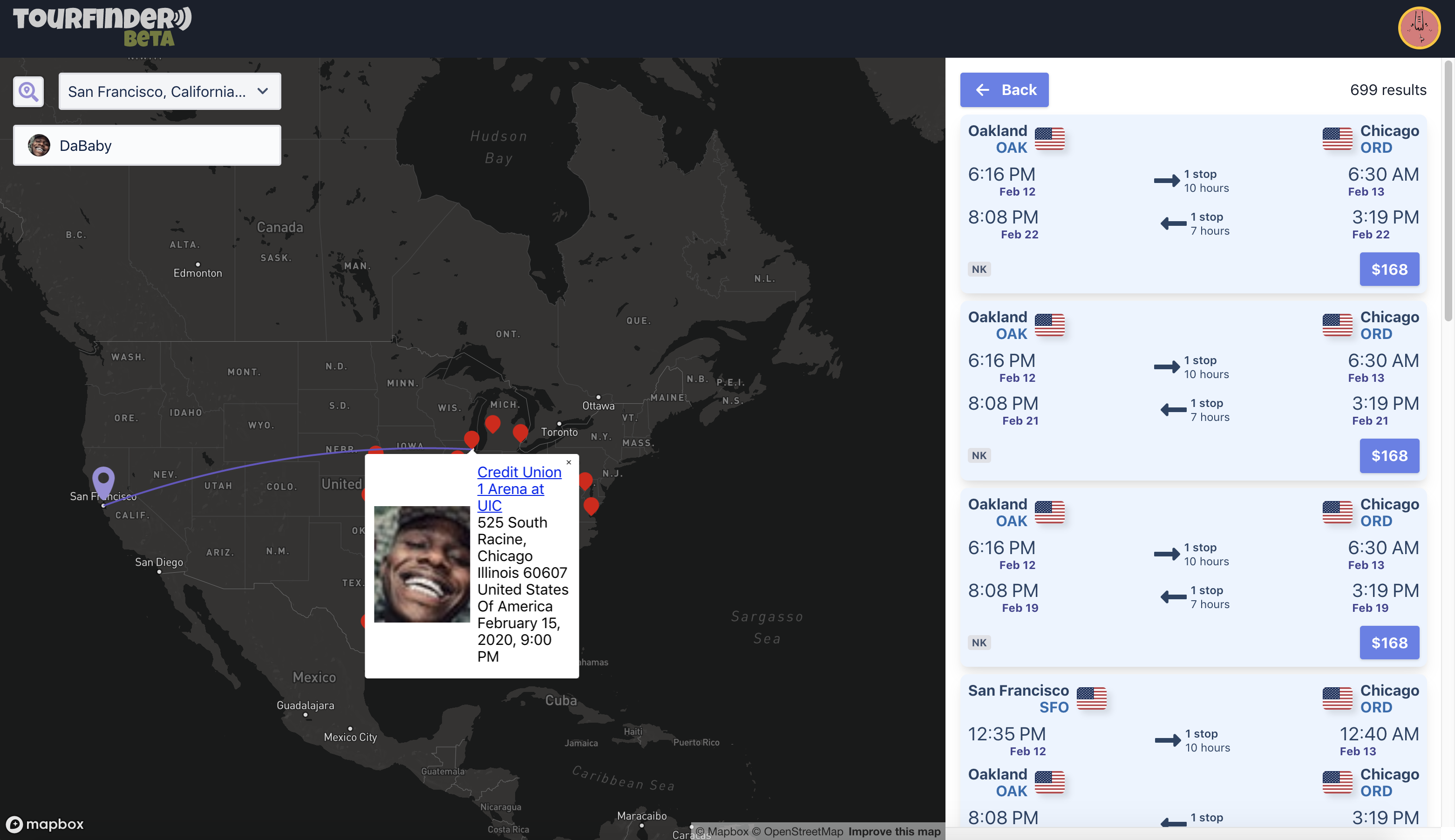1455x840 pixels.
Task: Select the $168 price on the first Oakland flight
Action: coord(1388,269)
